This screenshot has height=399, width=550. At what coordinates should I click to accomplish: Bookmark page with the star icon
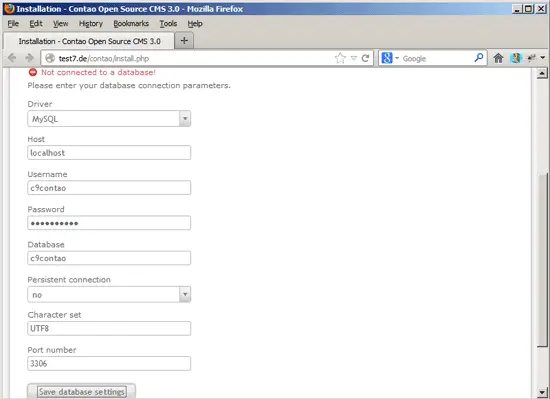pyautogui.click(x=340, y=58)
